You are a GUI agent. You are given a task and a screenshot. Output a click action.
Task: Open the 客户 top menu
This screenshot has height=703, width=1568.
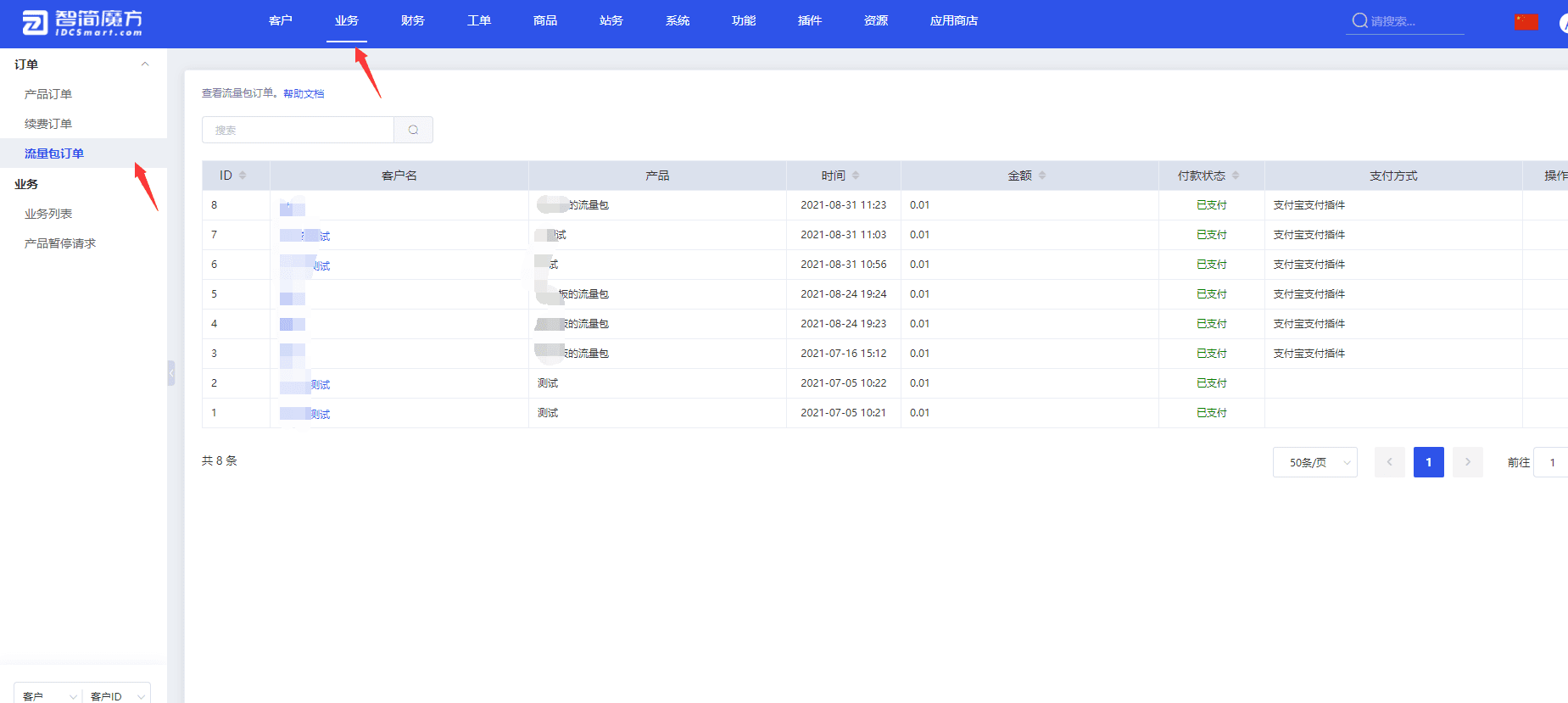[x=281, y=20]
